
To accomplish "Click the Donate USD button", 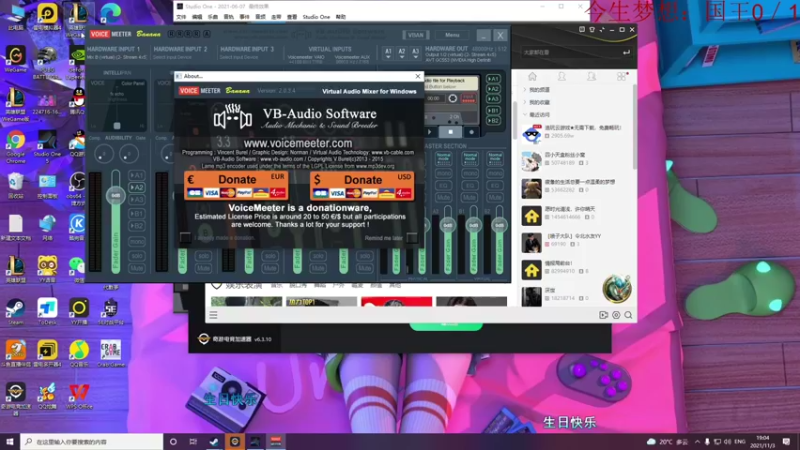I will click(x=362, y=185).
